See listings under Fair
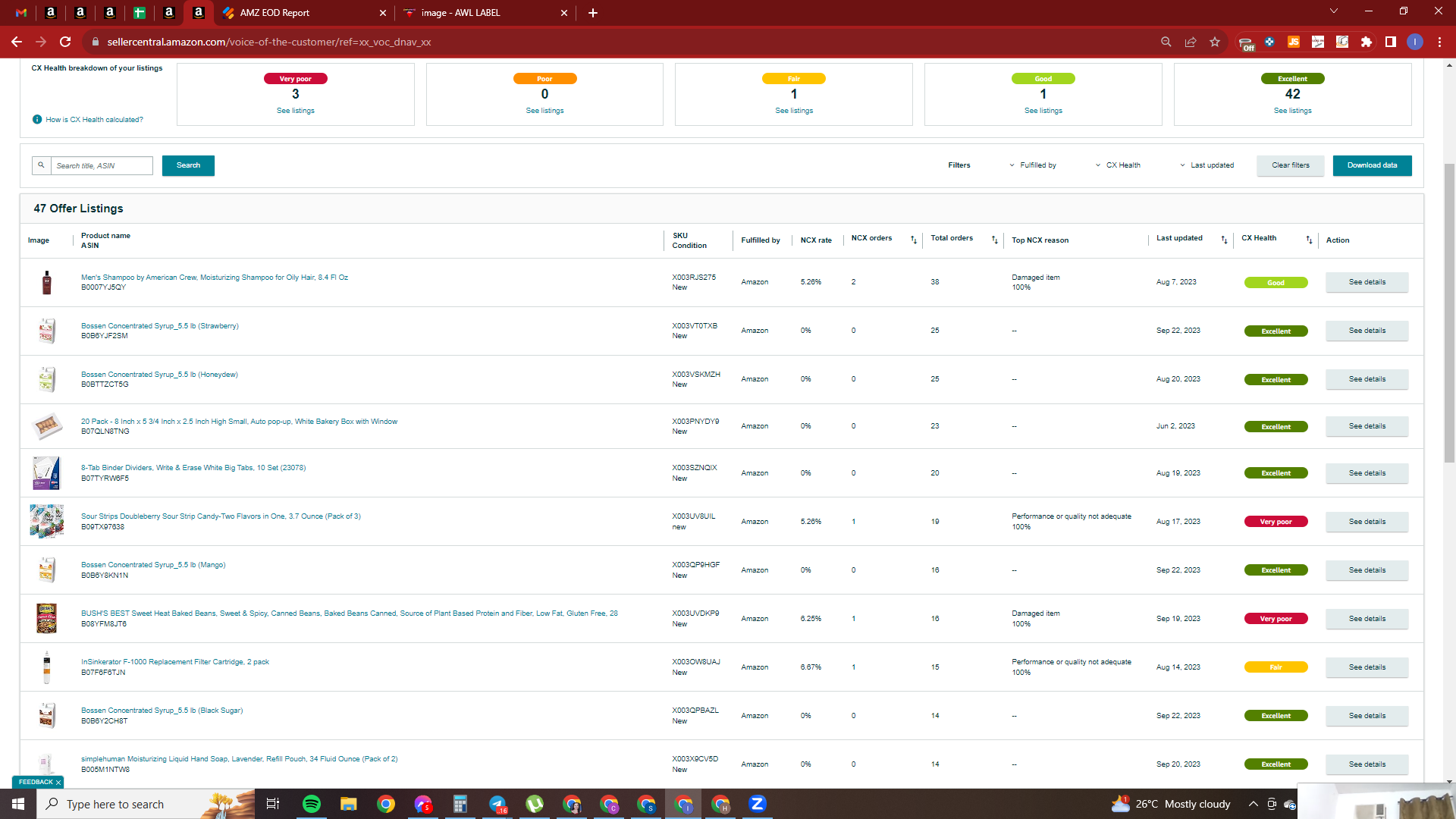Image resolution: width=1456 pixels, height=819 pixels. pyautogui.click(x=794, y=111)
